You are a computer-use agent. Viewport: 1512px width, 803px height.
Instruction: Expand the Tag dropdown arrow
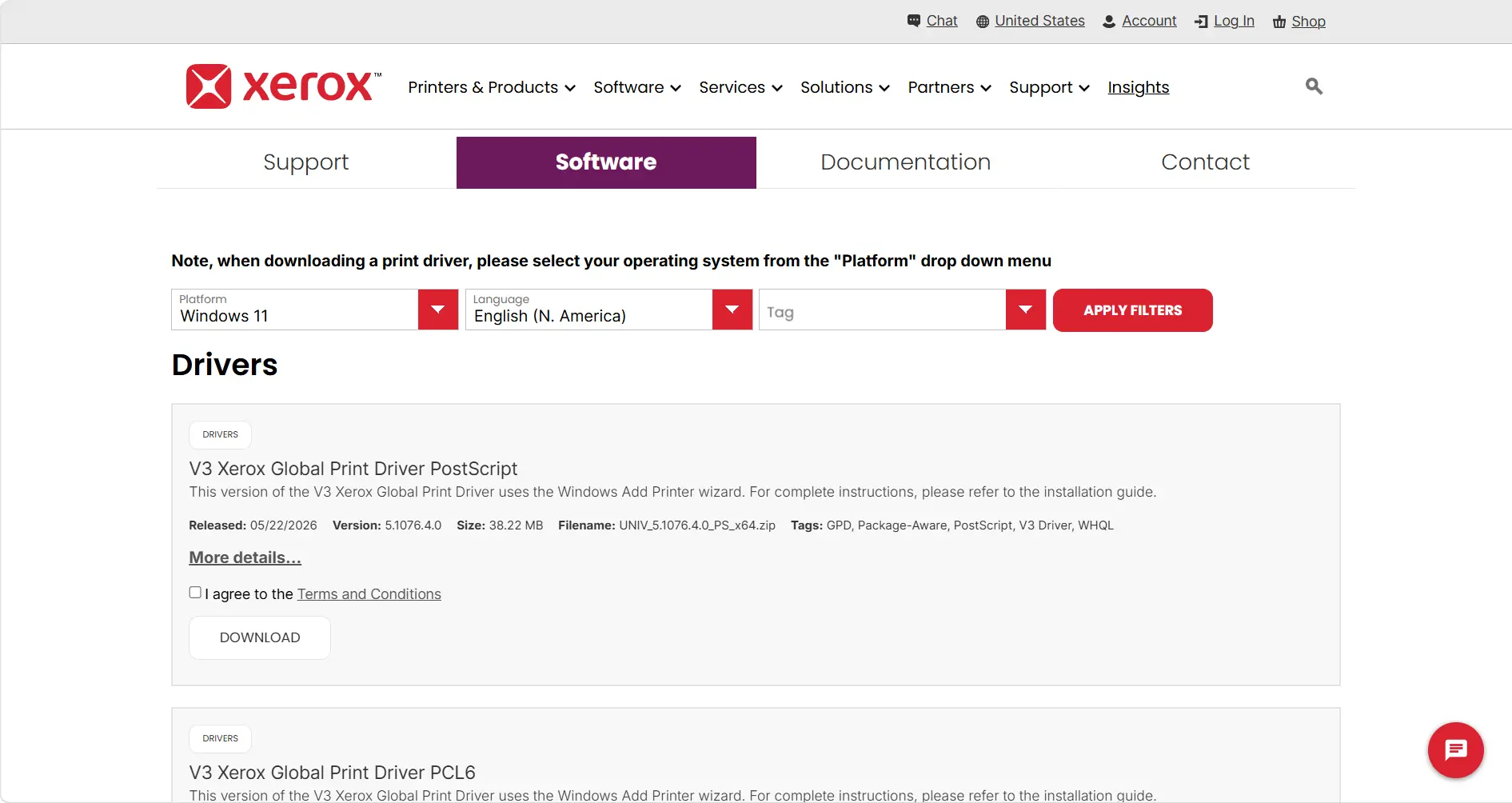(x=1026, y=310)
